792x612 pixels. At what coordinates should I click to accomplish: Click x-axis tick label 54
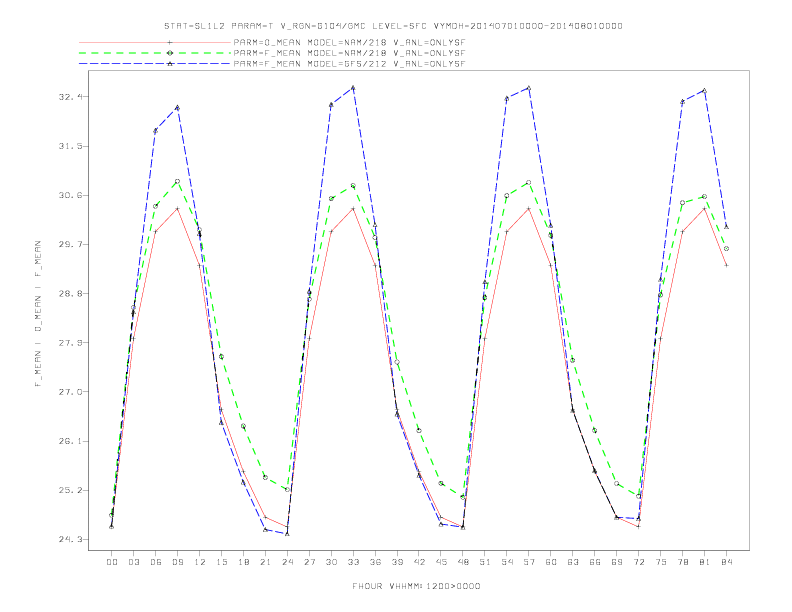point(507,562)
